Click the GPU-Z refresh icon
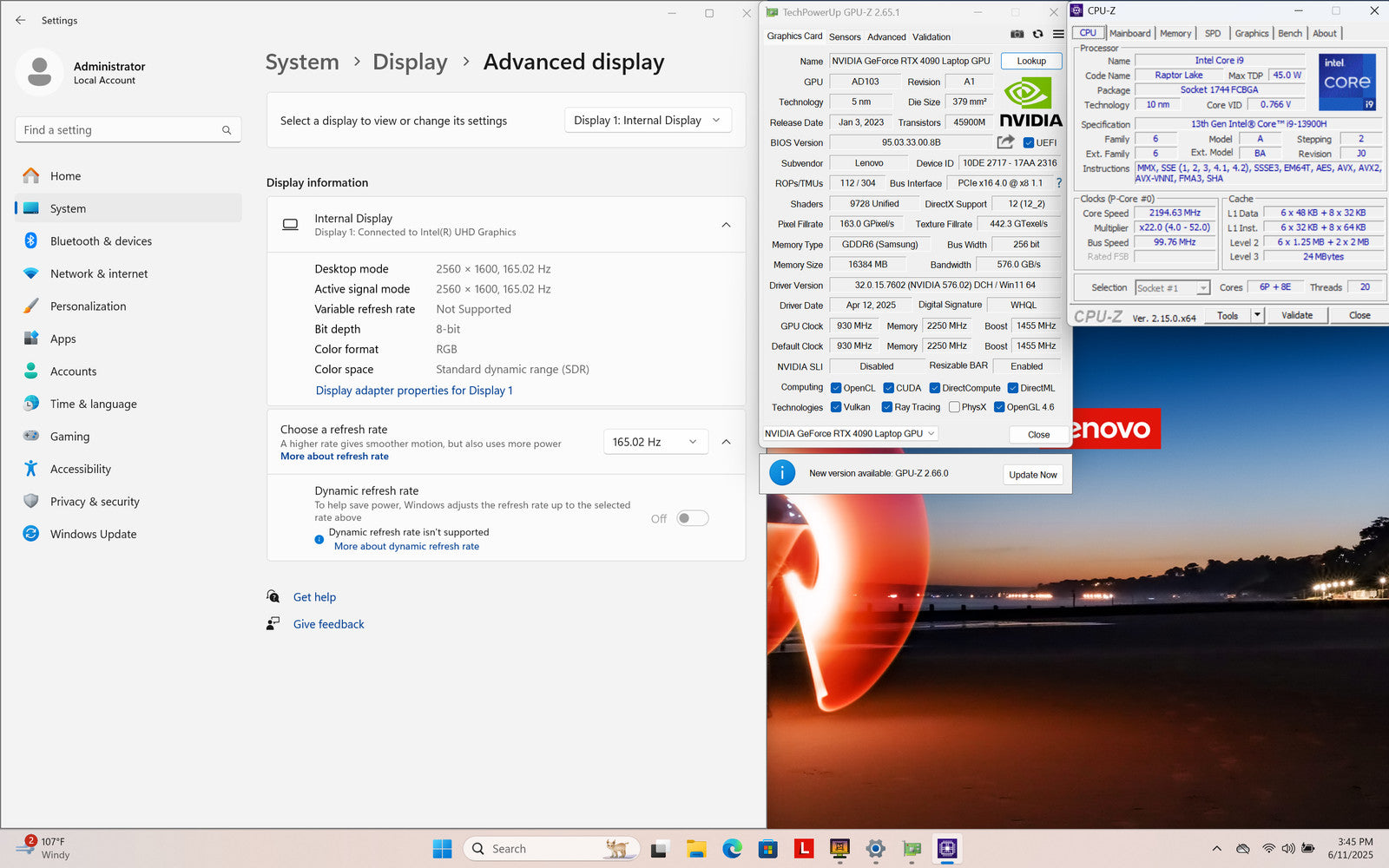 1037,35
